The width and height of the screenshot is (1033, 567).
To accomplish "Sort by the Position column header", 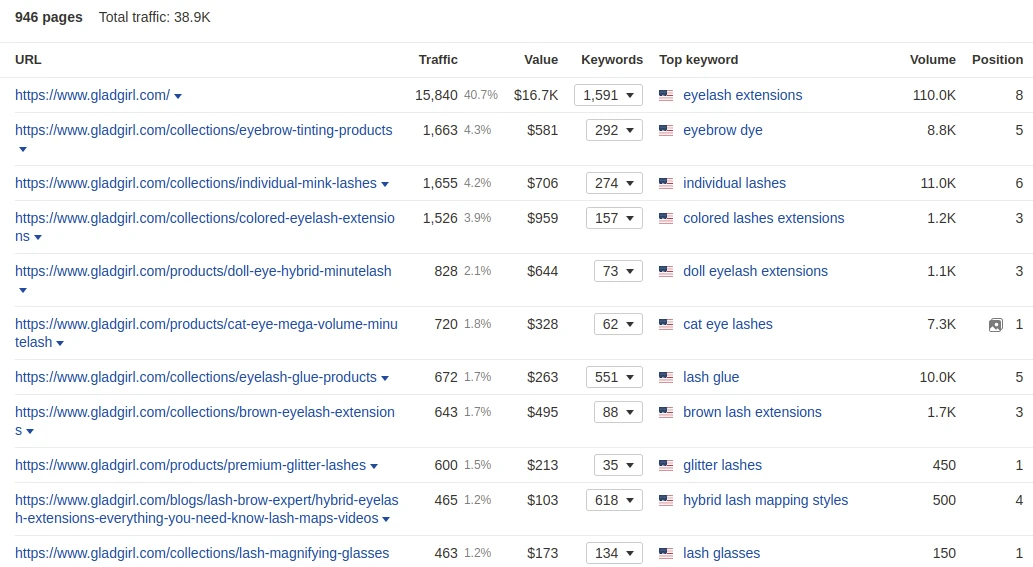I will 997,59.
